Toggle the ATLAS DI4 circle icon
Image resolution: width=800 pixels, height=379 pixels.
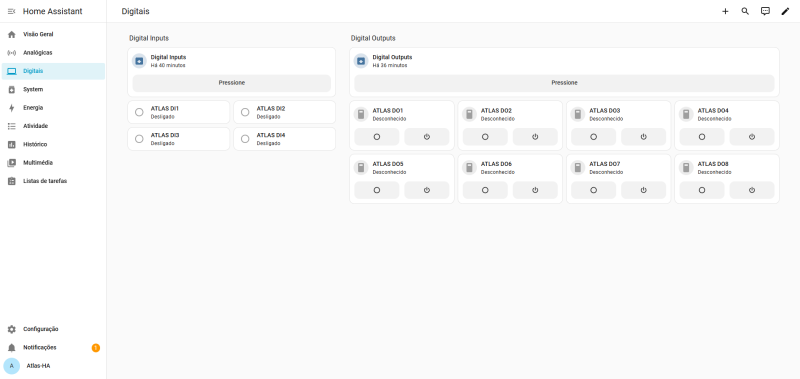click(245, 139)
